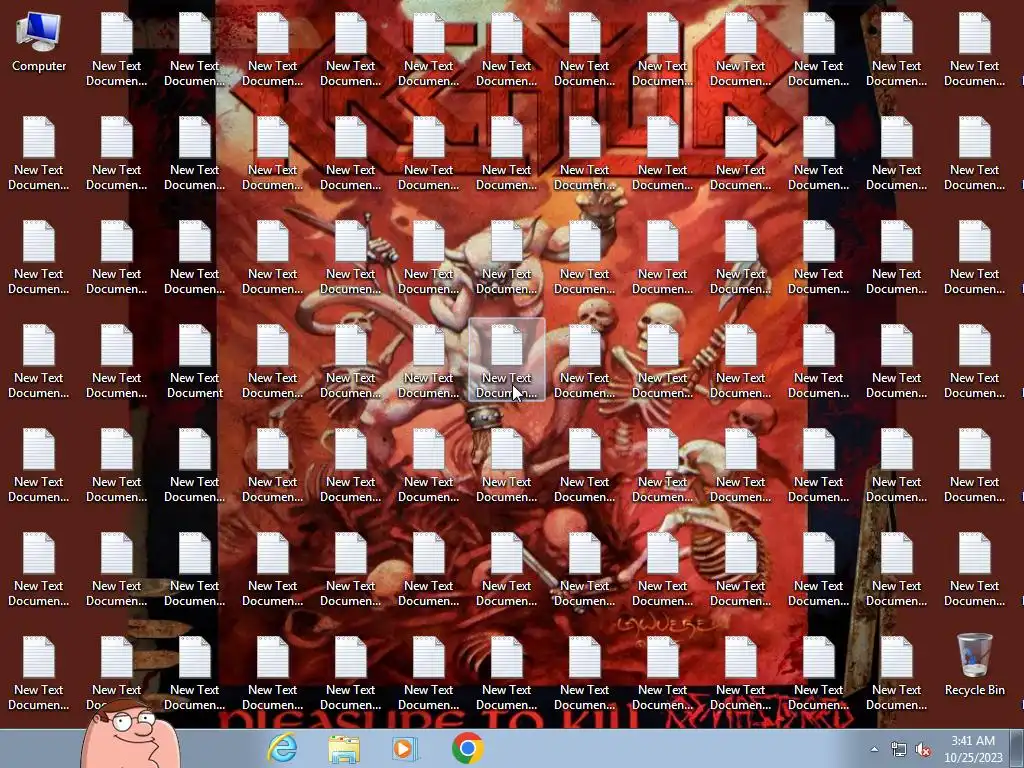Select the file fully labeled "New Text Document"

pyautogui.click(x=195, y=361)
